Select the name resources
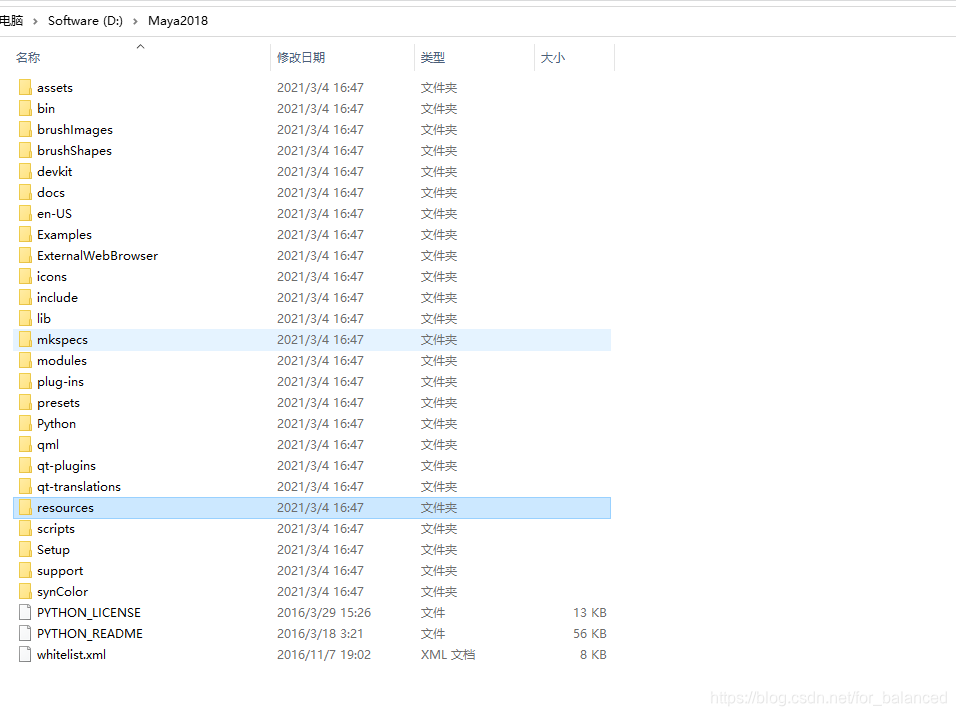956x716 pixels. tap(65, 508)
